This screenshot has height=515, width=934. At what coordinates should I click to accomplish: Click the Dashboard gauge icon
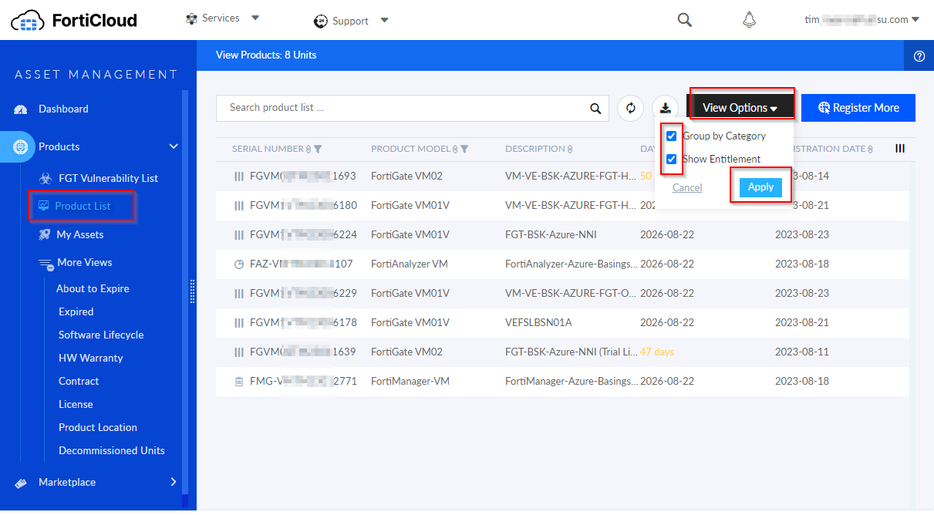[x=21, y=109]
